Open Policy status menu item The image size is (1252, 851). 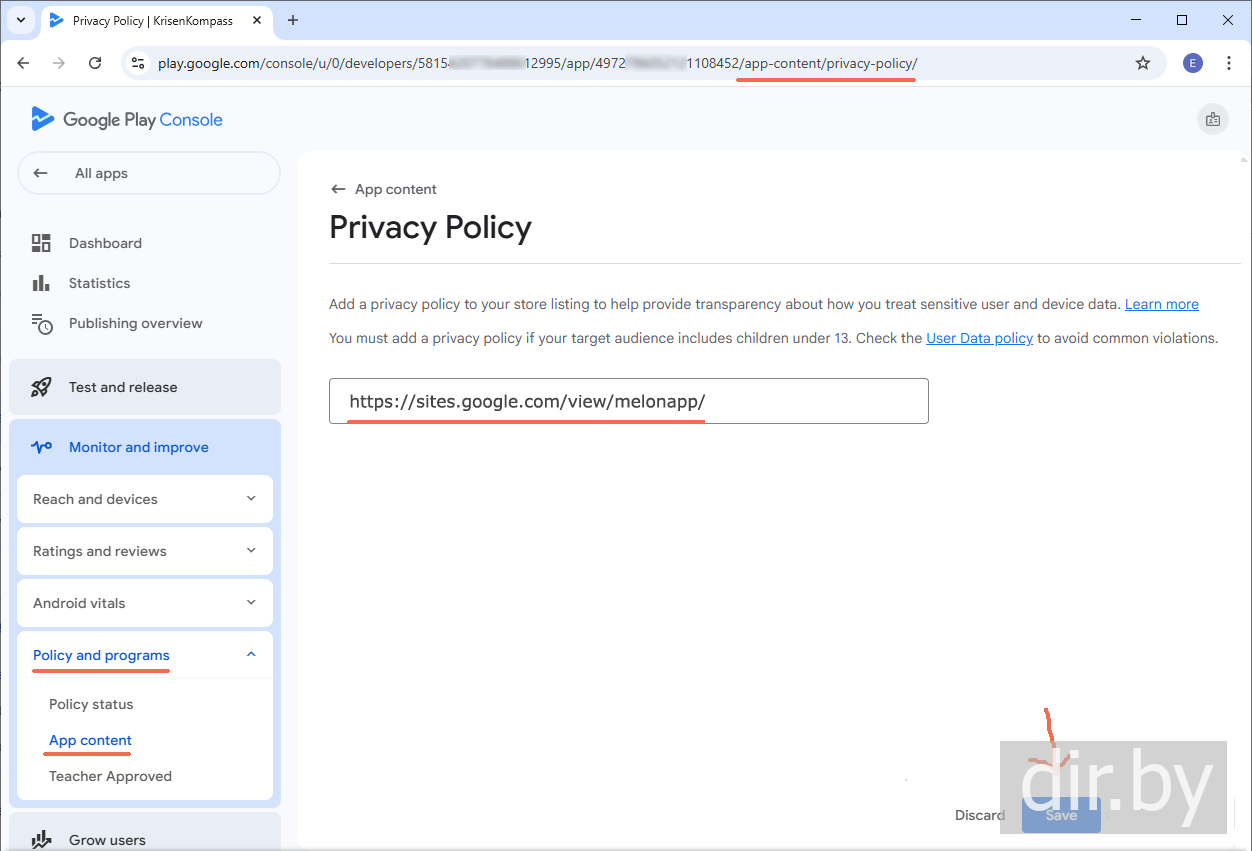pyautogui.click(x=91, y=704)
